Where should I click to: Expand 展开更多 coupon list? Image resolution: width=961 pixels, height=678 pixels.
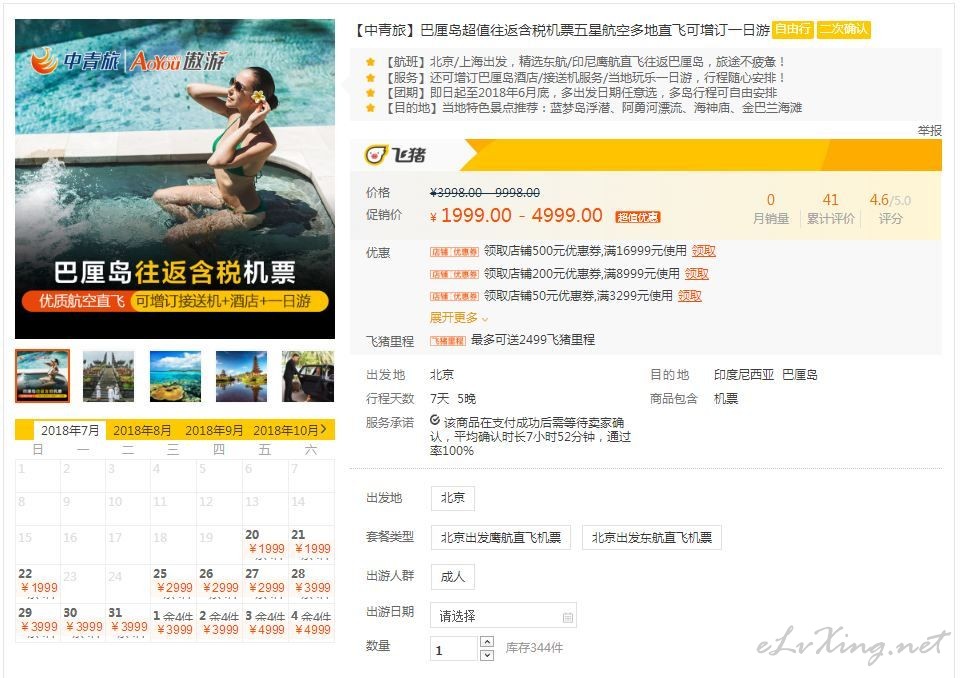pyautogui.click(x=459, y=318)
